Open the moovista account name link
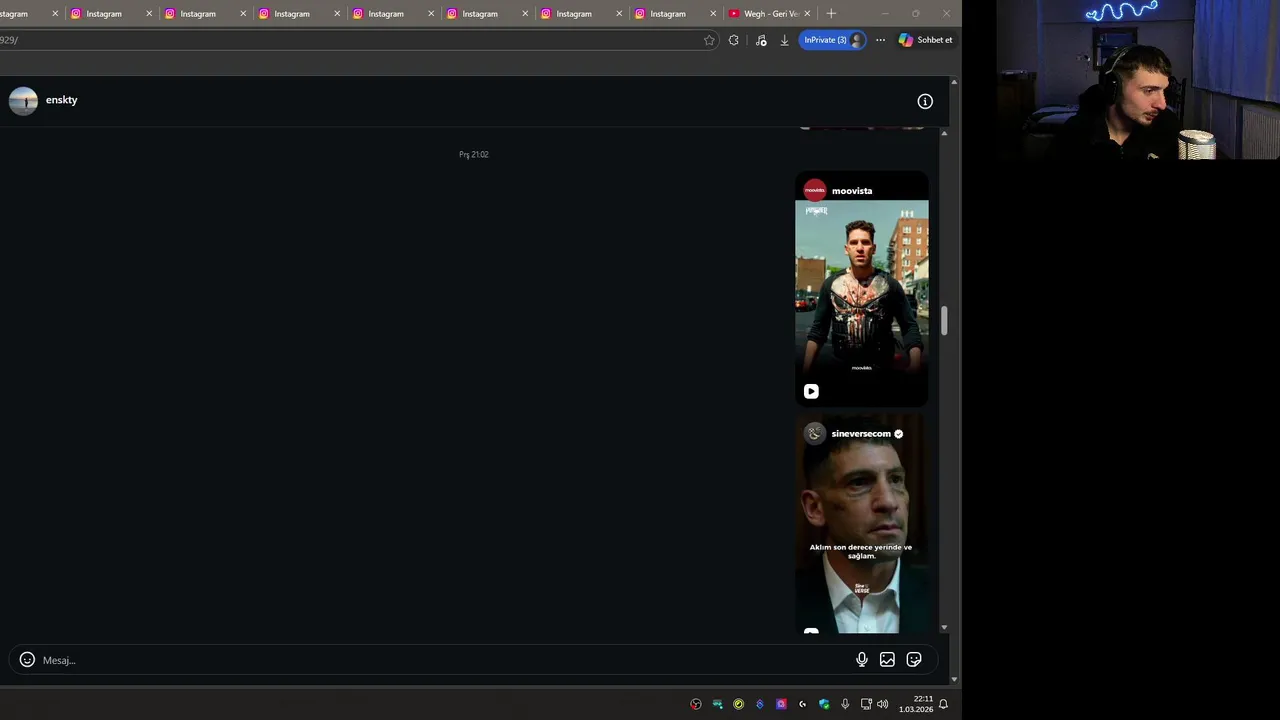This screenshot has width=1280, height=720. tap(852, 191)
